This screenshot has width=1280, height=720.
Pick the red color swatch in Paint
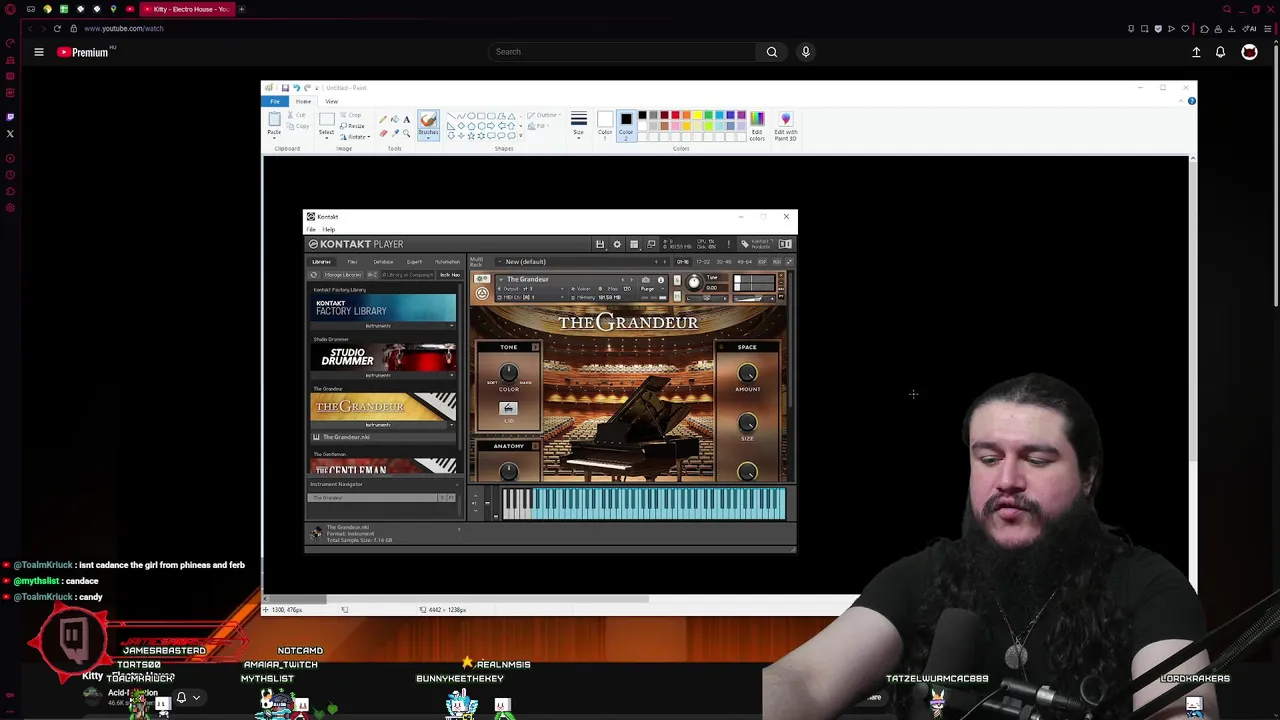coord(675,116)
